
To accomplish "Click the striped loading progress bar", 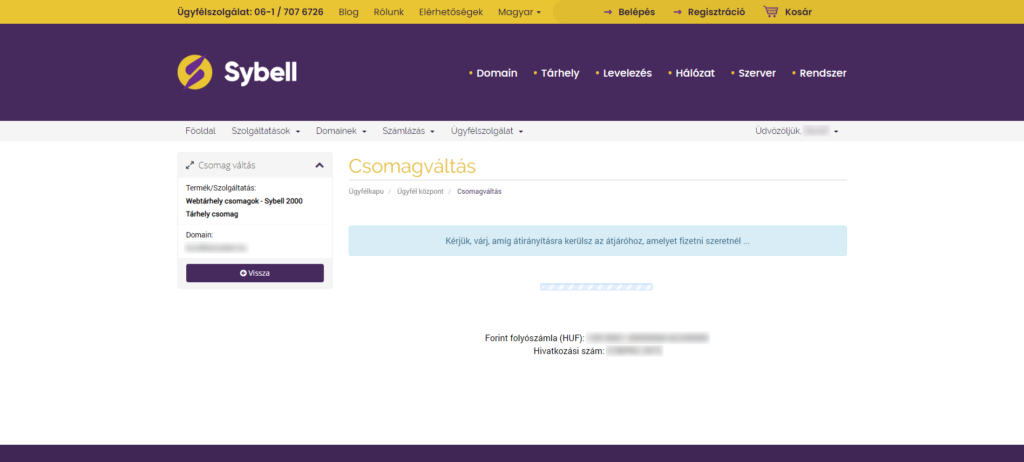I will pyautogui.click(x=596, y=287).
